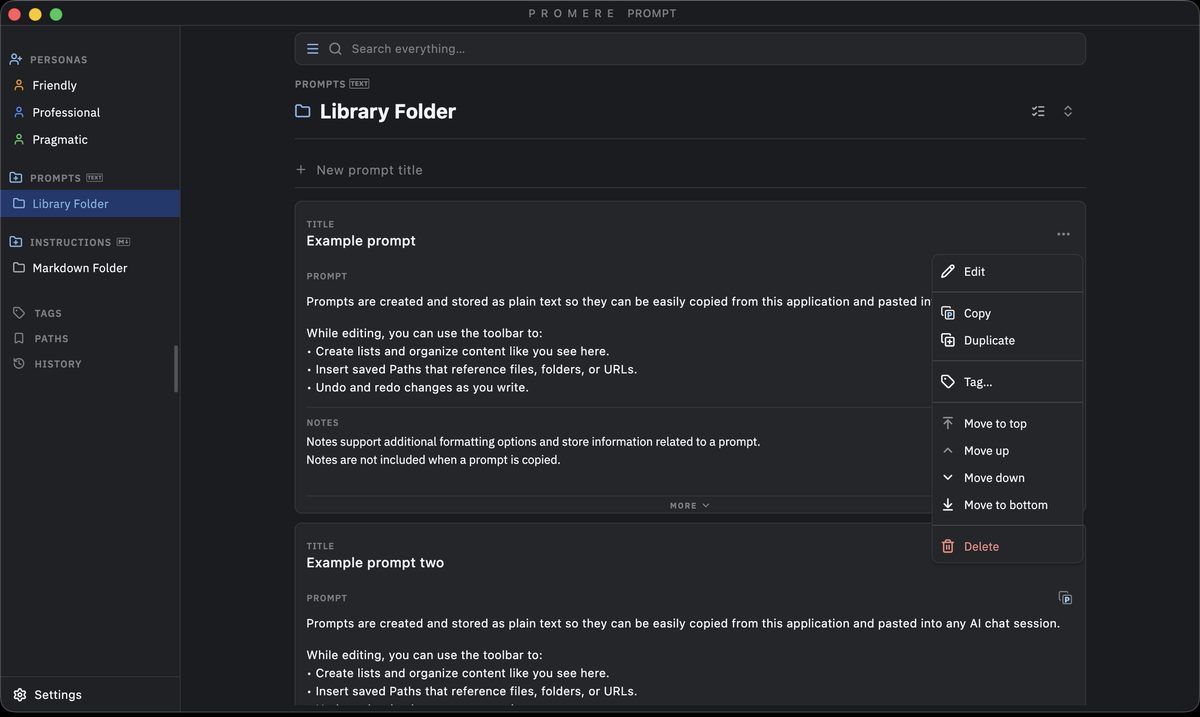Viewport: 1200px width, 717px height.
Task: Click the checklist select icon in header
Action: (x=1038, y=111)
